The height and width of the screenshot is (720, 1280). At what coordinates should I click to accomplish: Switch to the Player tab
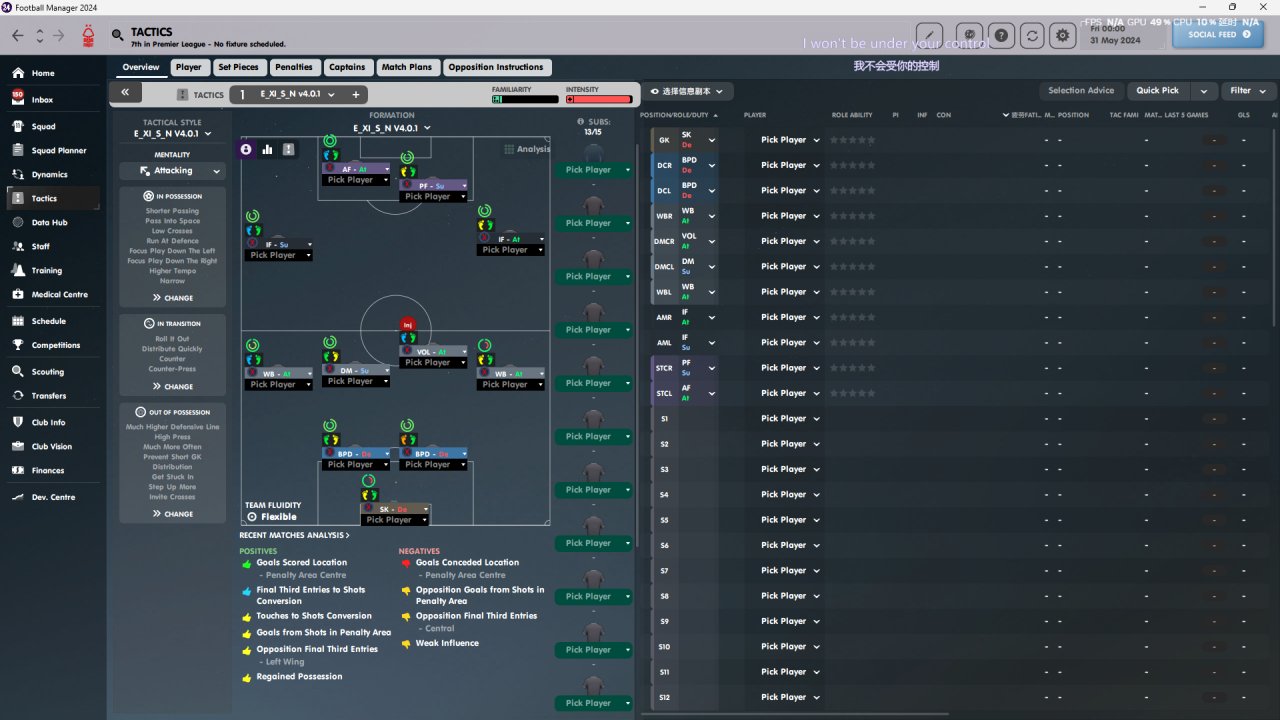188,67
